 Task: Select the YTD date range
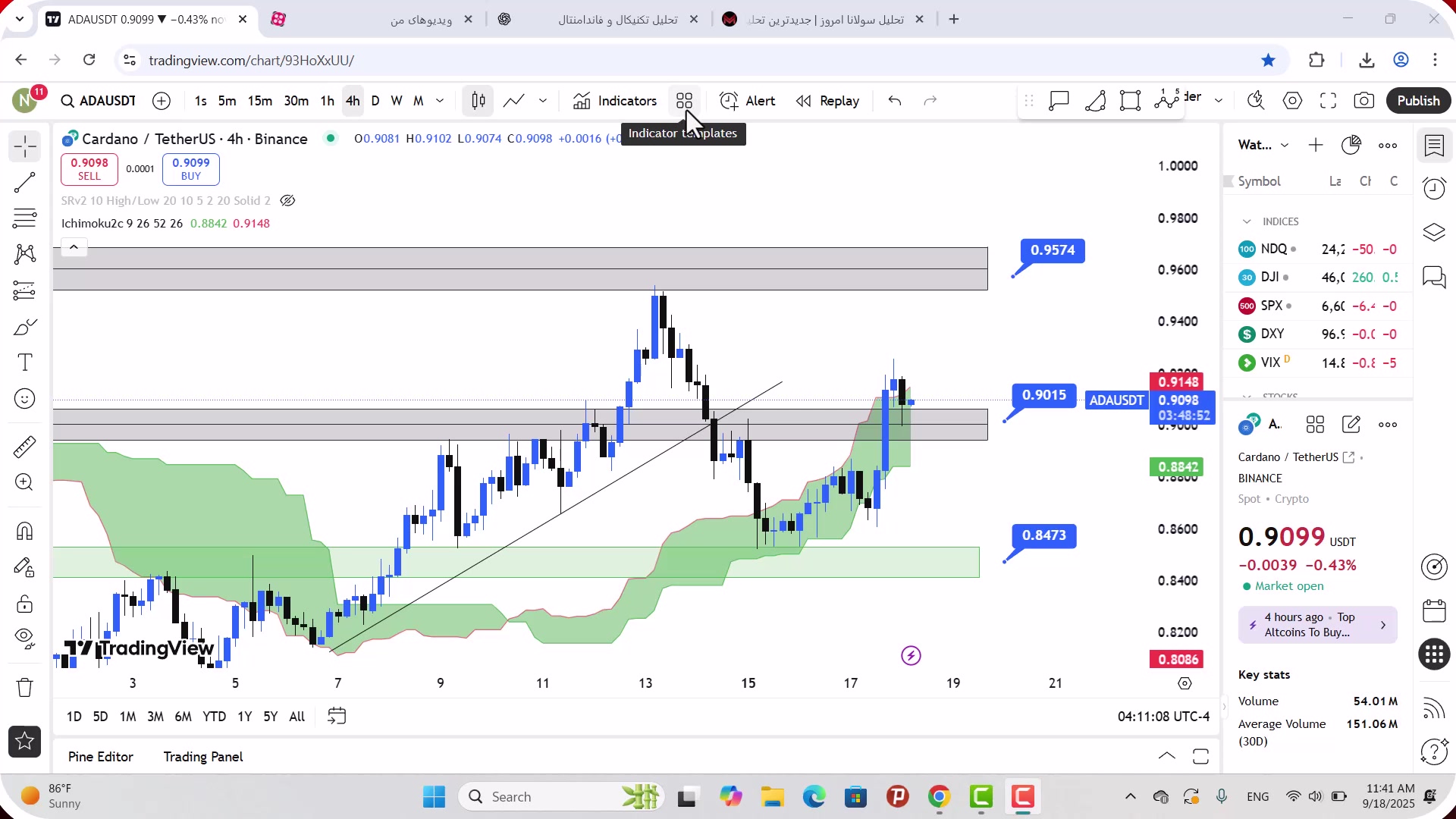coord(214,717)
